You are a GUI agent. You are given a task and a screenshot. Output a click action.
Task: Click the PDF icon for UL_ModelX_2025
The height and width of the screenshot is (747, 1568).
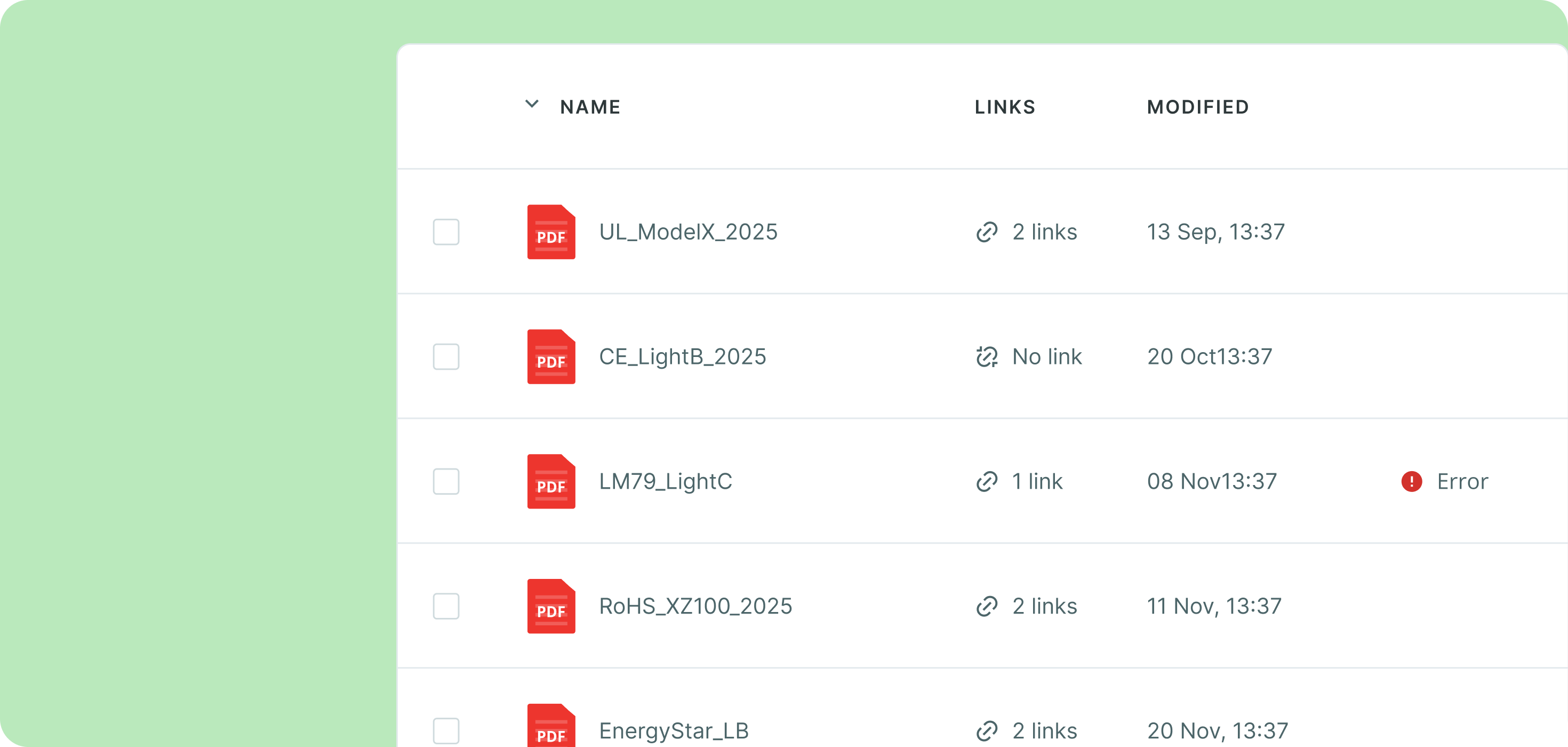point(551,232)
